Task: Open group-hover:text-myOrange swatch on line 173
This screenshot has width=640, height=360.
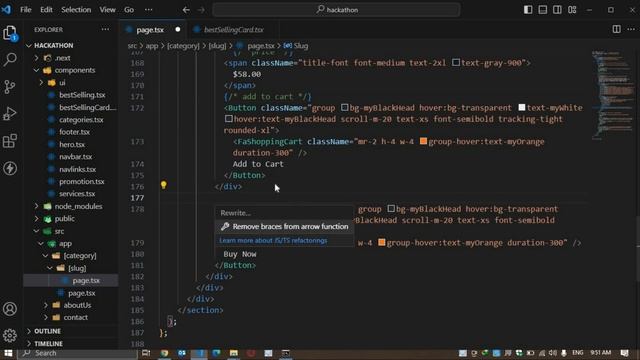Action: pyautogui.click(x=423, y=141)
